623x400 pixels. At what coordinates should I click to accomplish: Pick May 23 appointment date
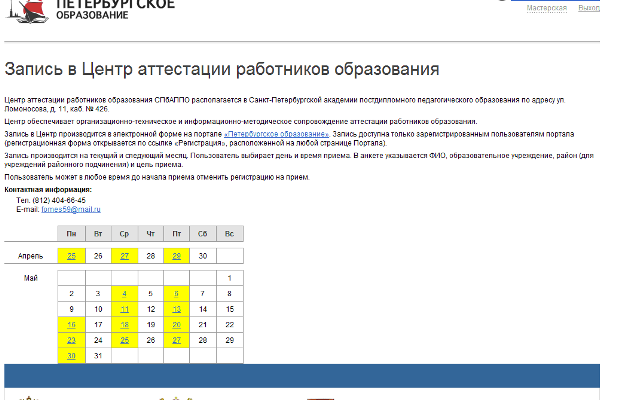[x=72, y=340]
